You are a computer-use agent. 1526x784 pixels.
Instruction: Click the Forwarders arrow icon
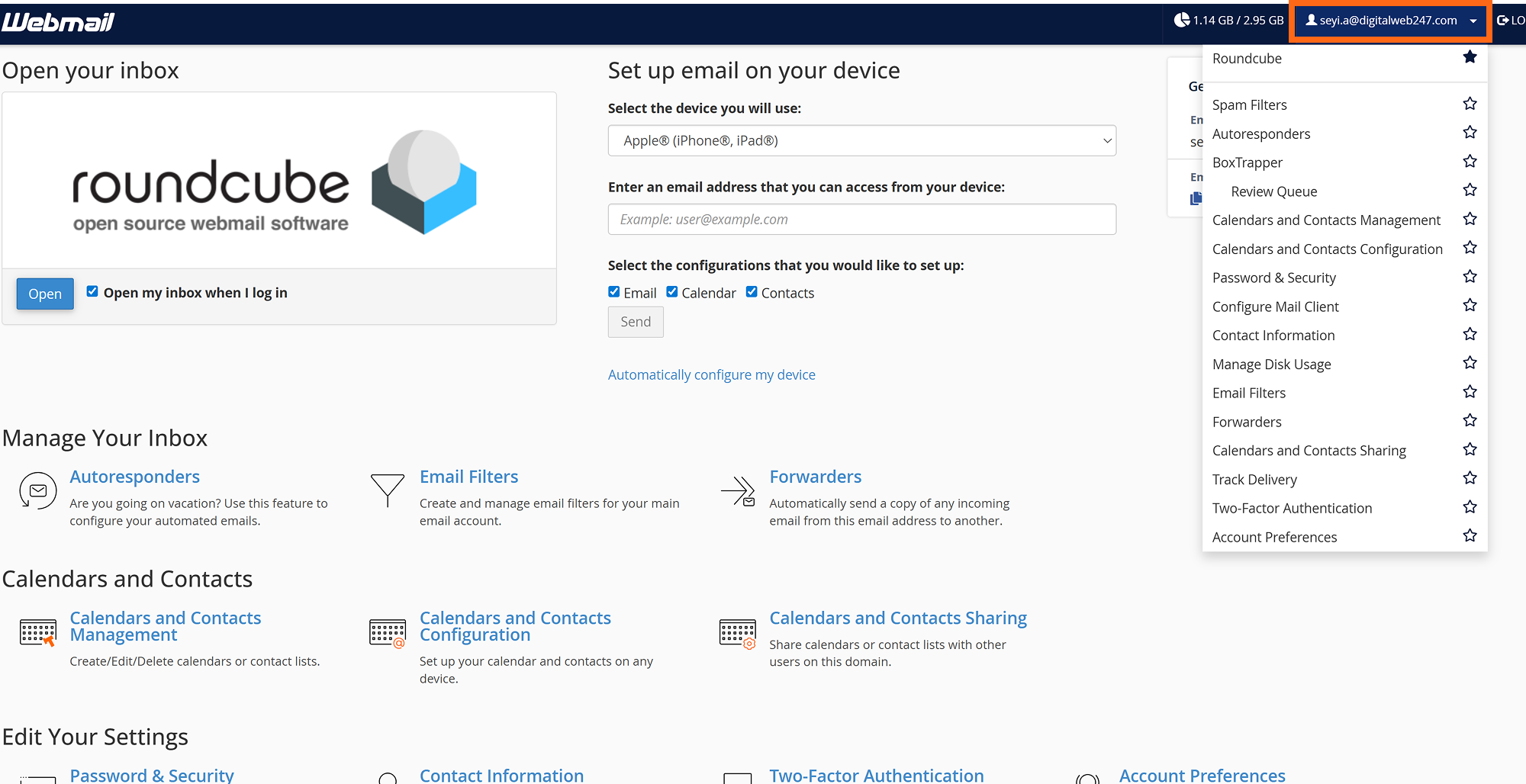(x=738, y=491)
